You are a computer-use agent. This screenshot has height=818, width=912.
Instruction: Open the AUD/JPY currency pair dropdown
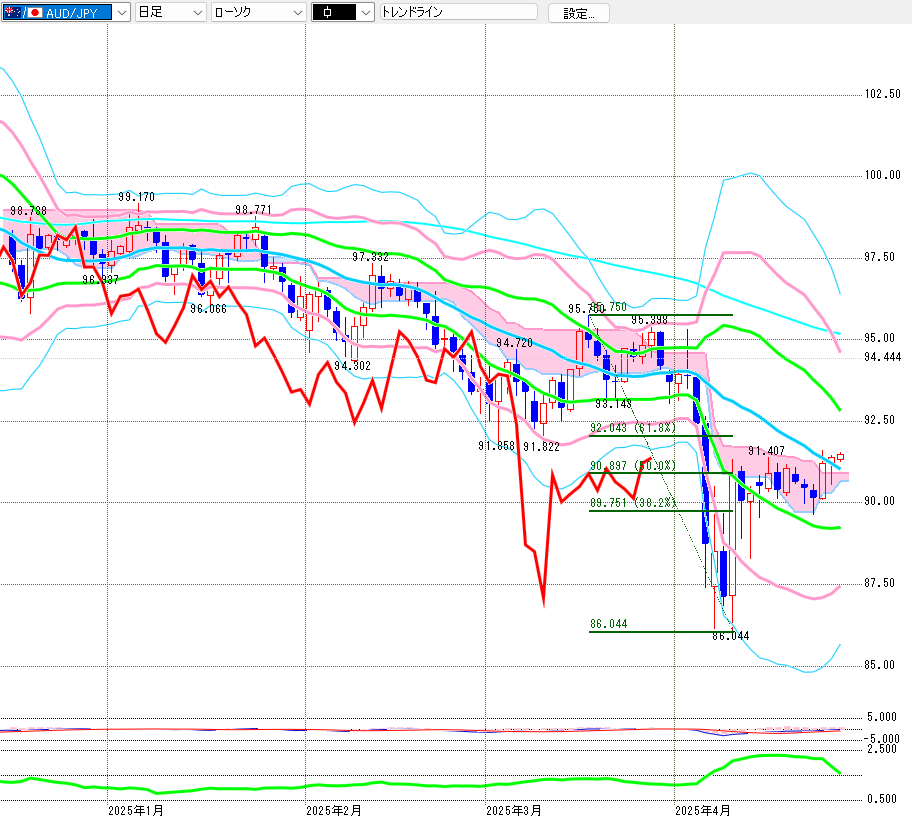point(65,12)
